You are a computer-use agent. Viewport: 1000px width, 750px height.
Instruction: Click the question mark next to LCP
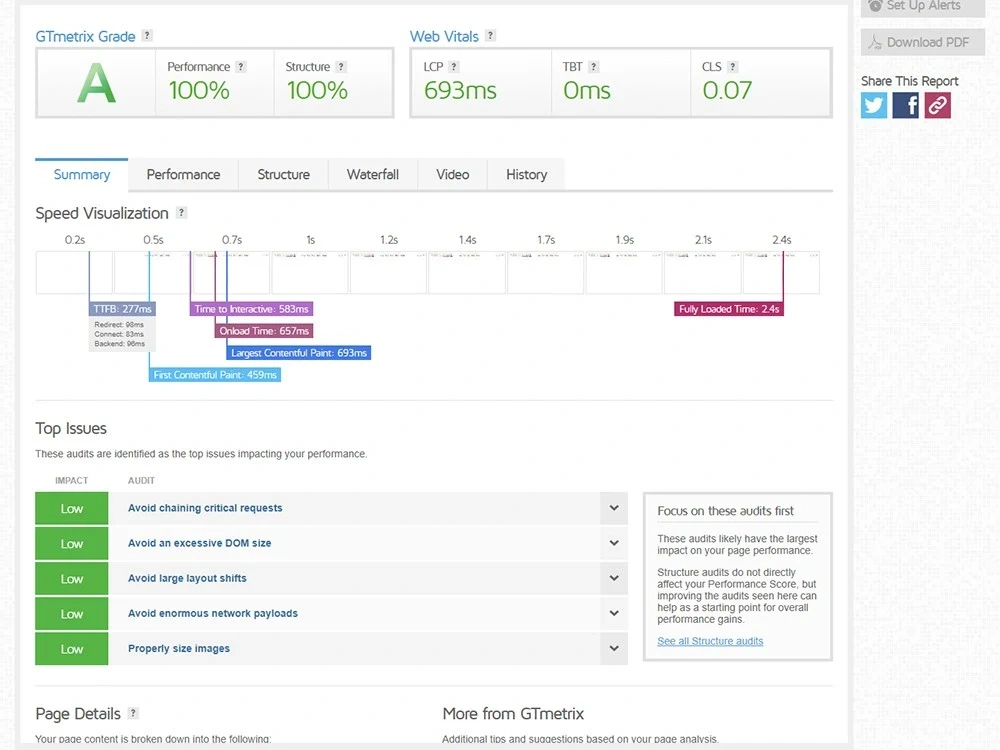[454, 66]
